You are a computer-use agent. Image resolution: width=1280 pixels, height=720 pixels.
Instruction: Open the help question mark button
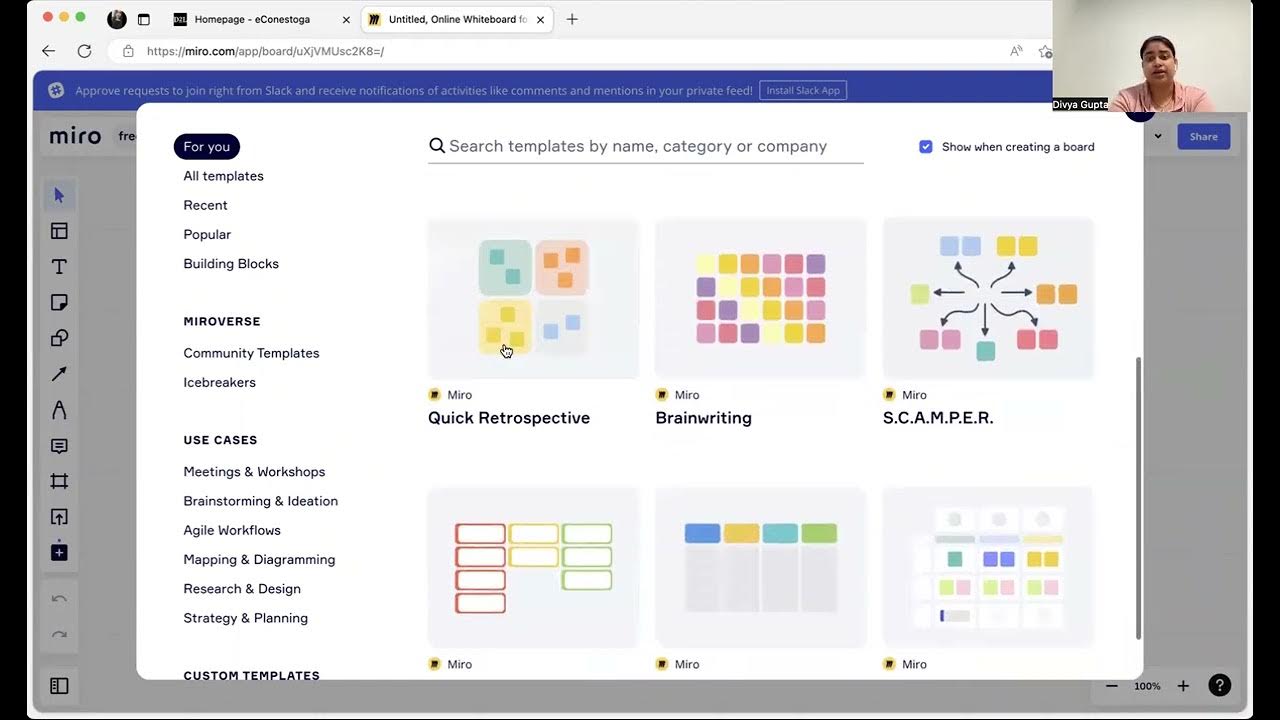[x=1219, y=685]
